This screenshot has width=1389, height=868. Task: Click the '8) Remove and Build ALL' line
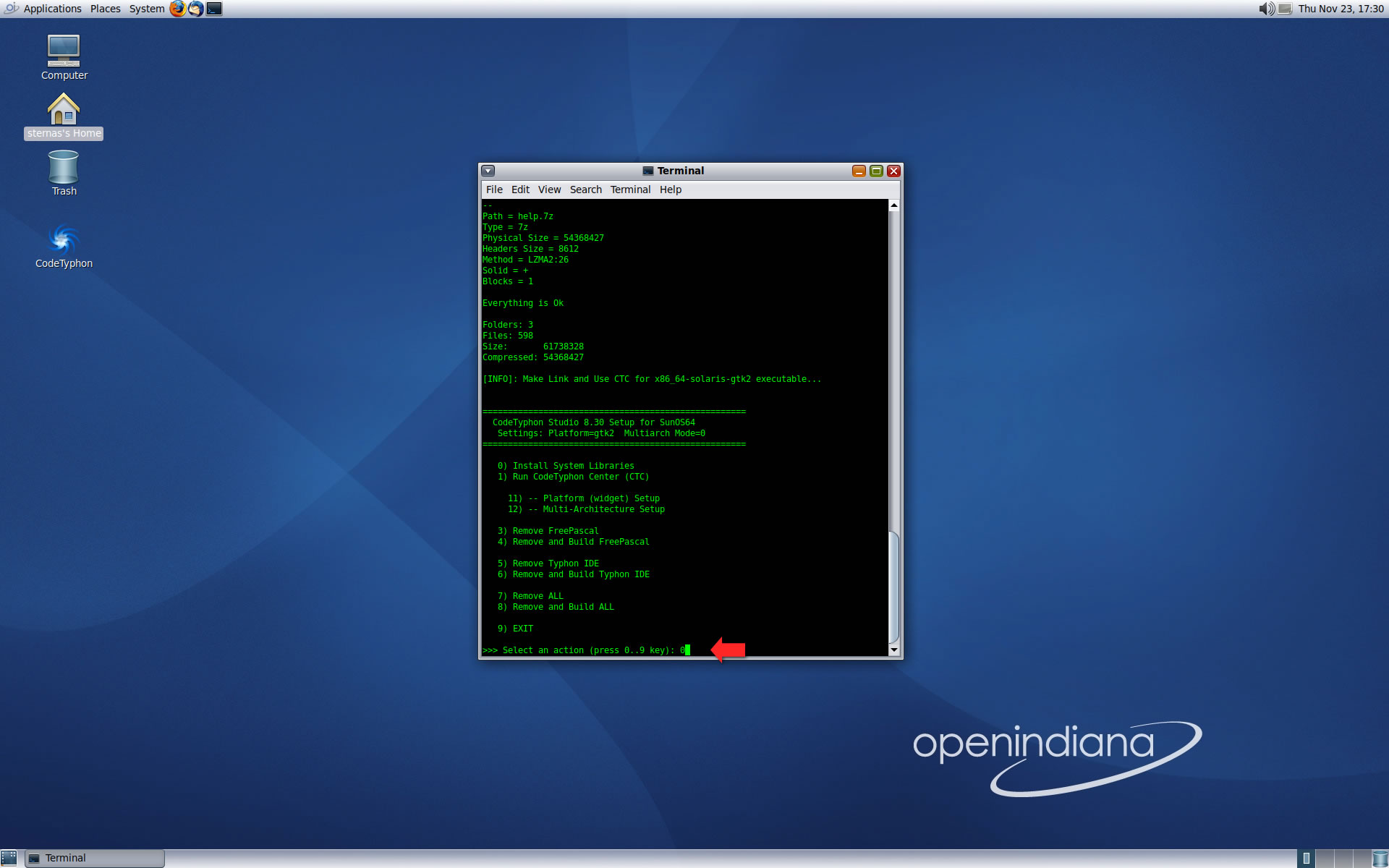coord(556,607)
